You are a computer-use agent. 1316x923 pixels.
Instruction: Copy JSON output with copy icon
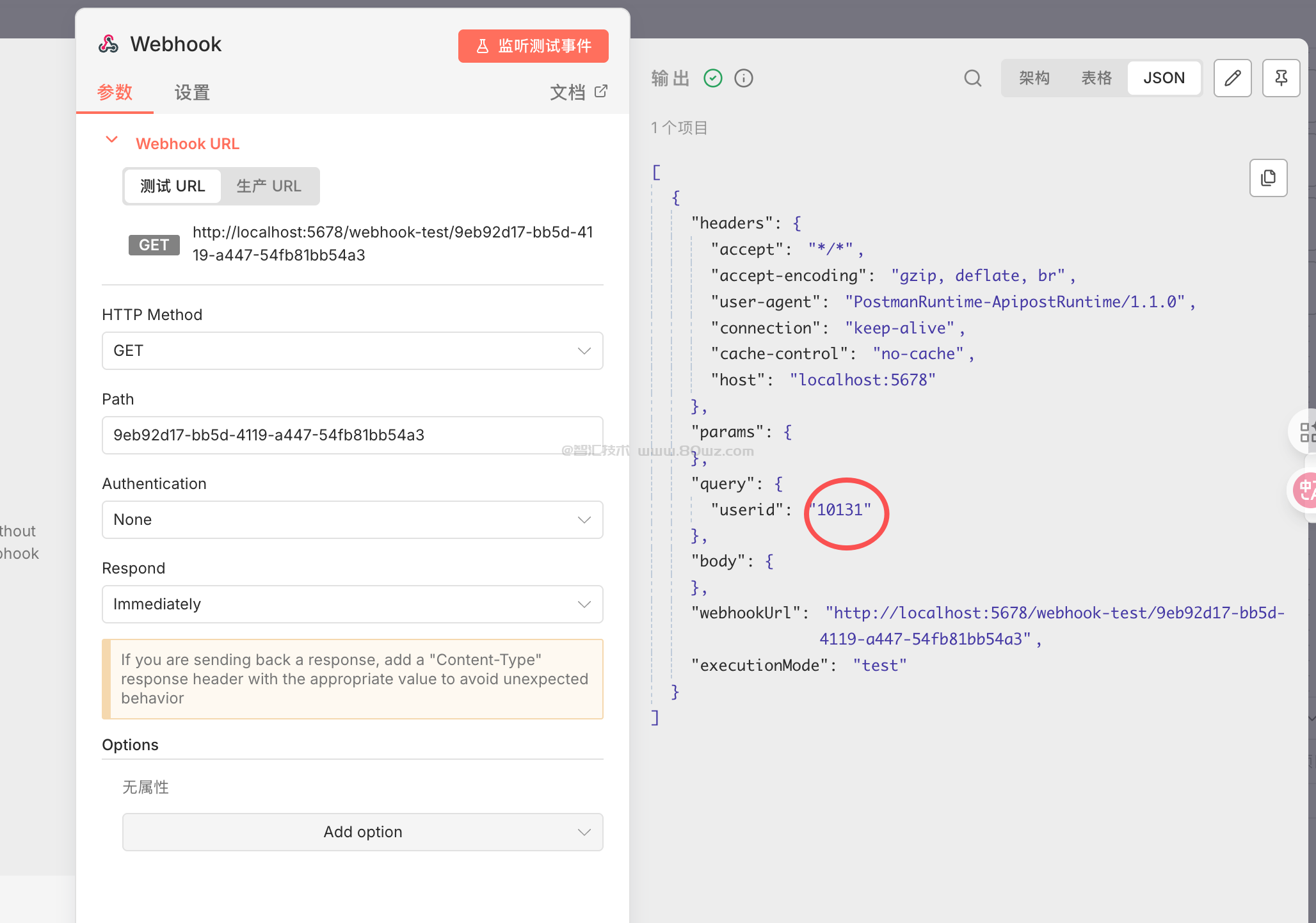[x=1268, y=178]
